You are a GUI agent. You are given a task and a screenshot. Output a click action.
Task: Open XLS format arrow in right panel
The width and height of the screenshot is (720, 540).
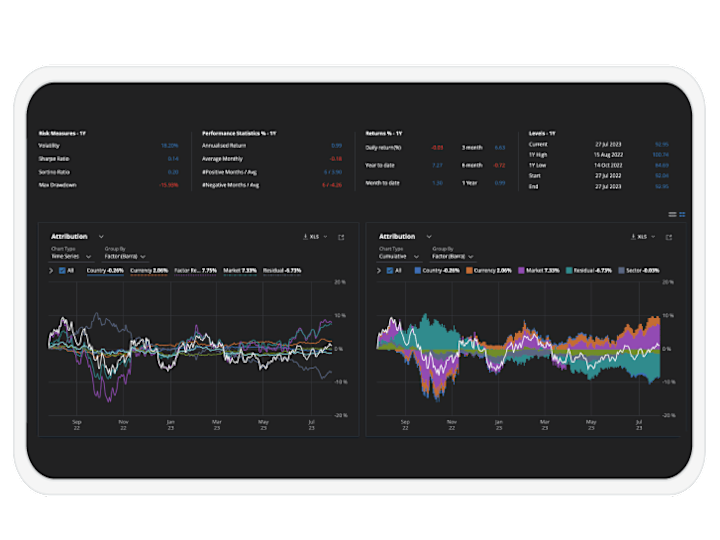click(x=653, y=237)
